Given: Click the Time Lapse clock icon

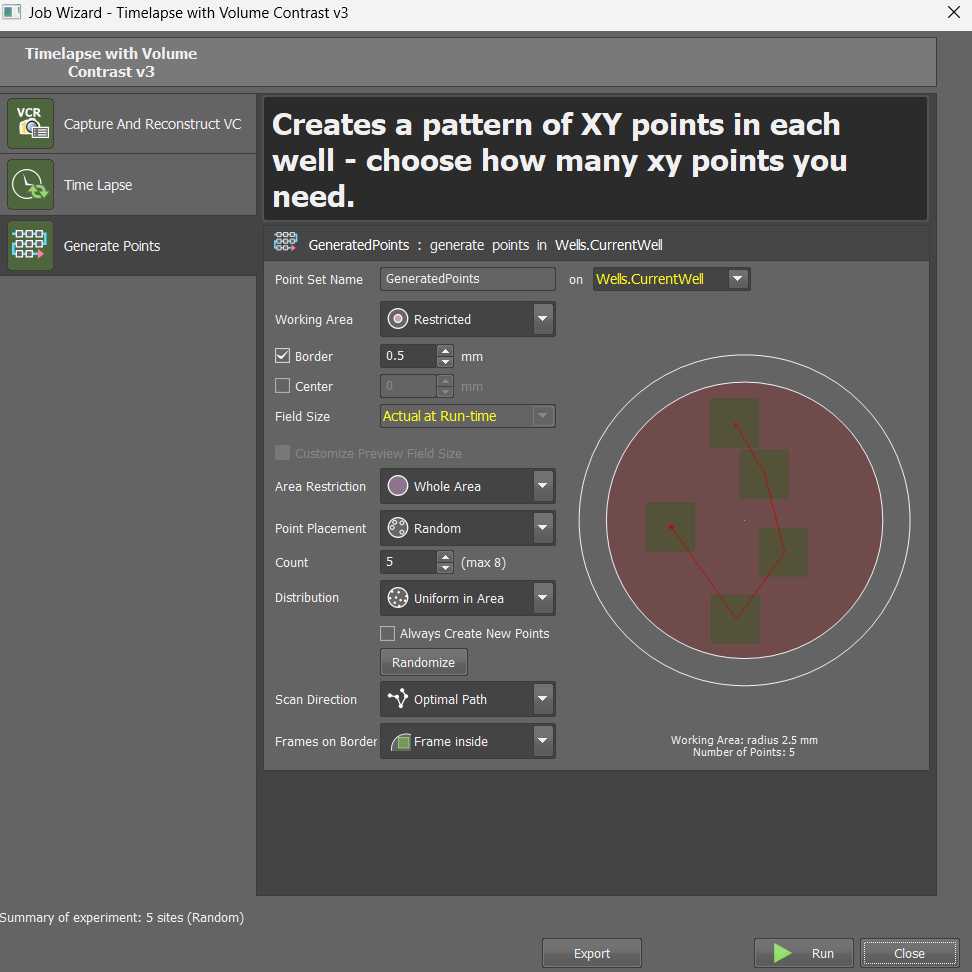Looking at the screenshot, I should 30,185.
